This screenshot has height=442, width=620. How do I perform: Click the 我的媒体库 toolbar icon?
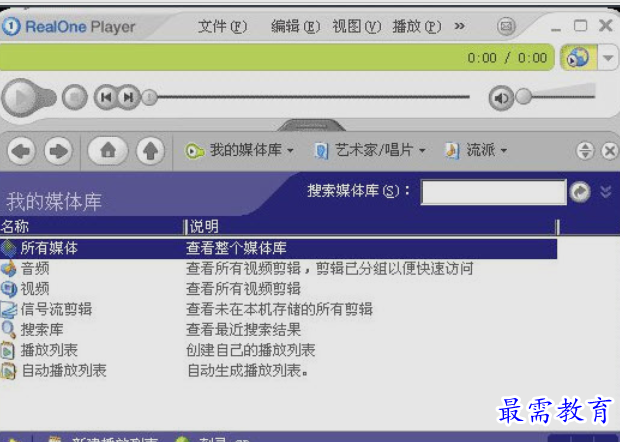point(194,151)
